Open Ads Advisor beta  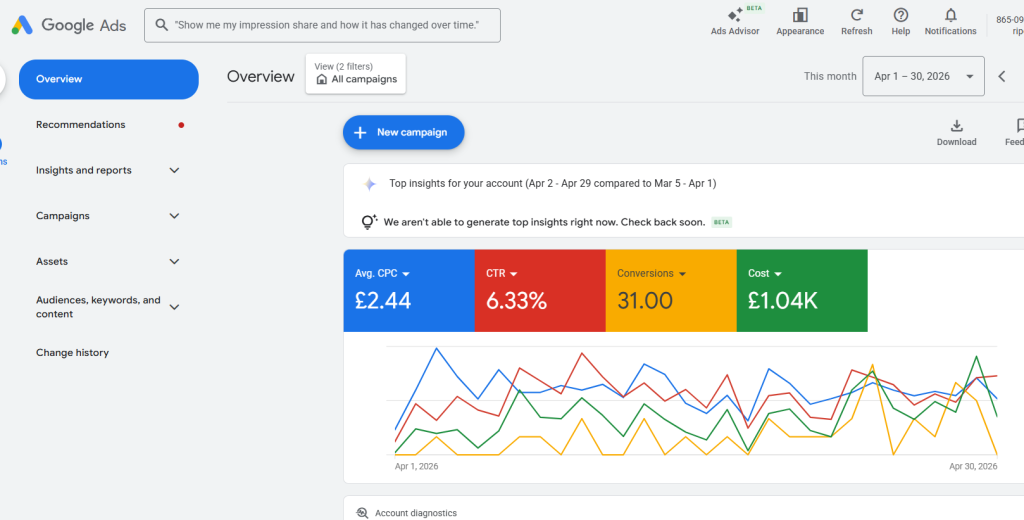point(735,21)
